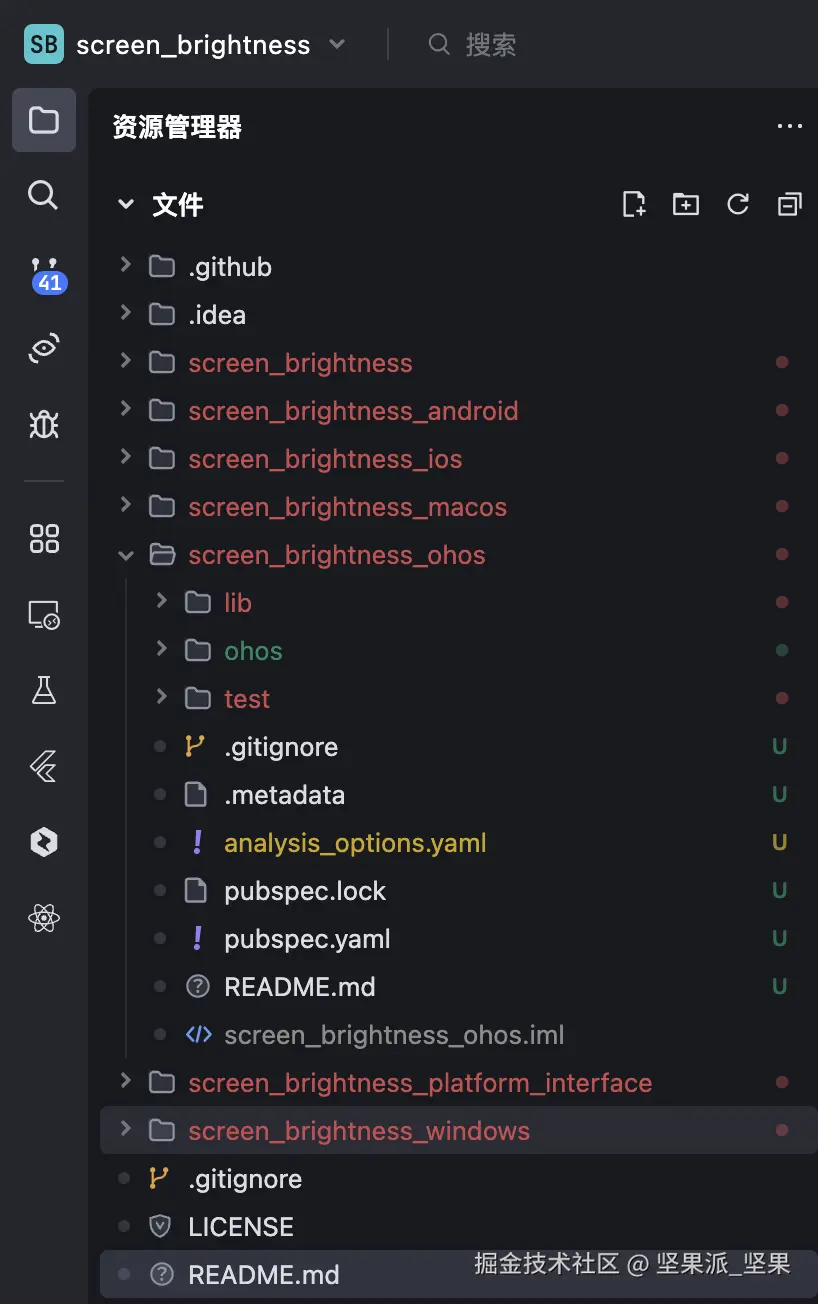The height and width of the screenshot is (1304, 818).
Task: Open the Debug bug icon panel
Action: [43, 424]
